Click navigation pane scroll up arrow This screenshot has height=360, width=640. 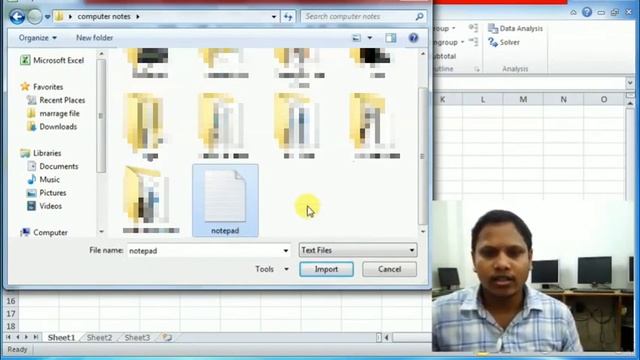click(101, 53)
